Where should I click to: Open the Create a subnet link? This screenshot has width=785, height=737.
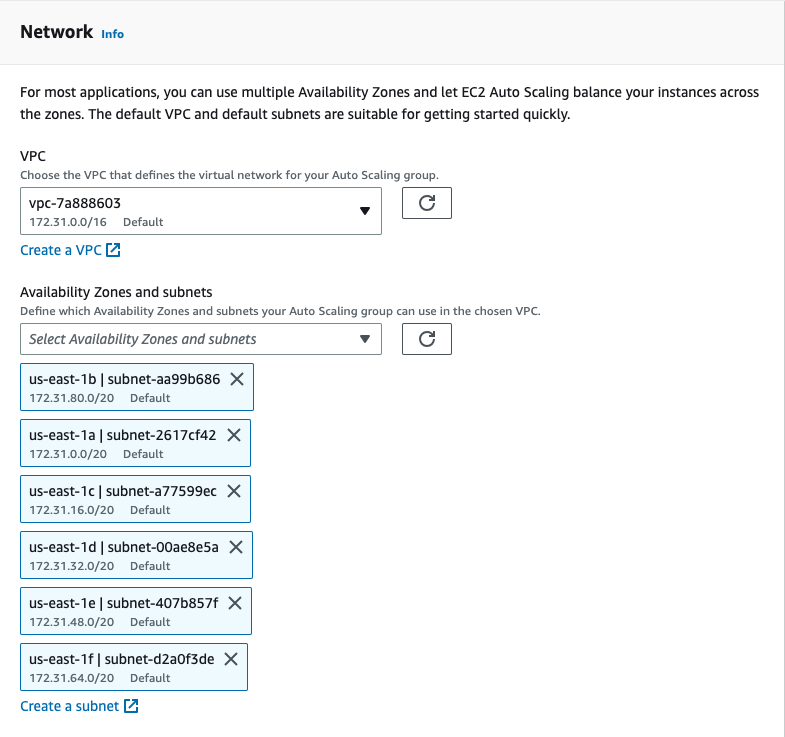70,706
